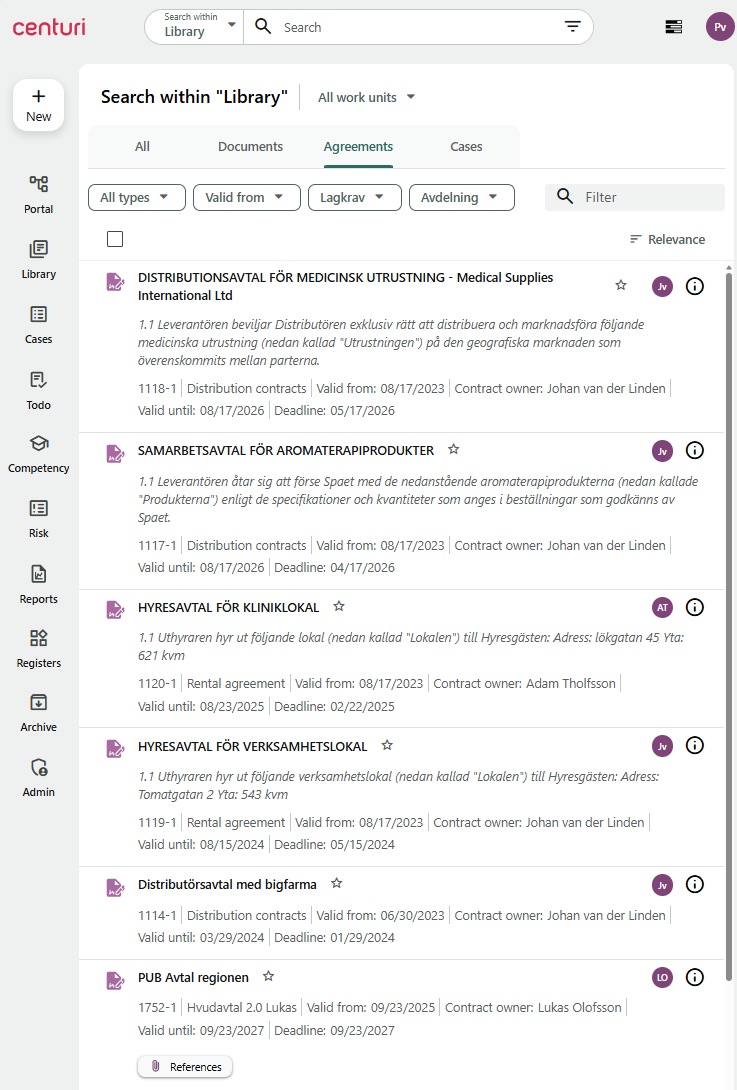Image resolution: width=737 pixels, height=1090 pixels.
Task: Go to Library in the sidebar
Action: (38, 259)
